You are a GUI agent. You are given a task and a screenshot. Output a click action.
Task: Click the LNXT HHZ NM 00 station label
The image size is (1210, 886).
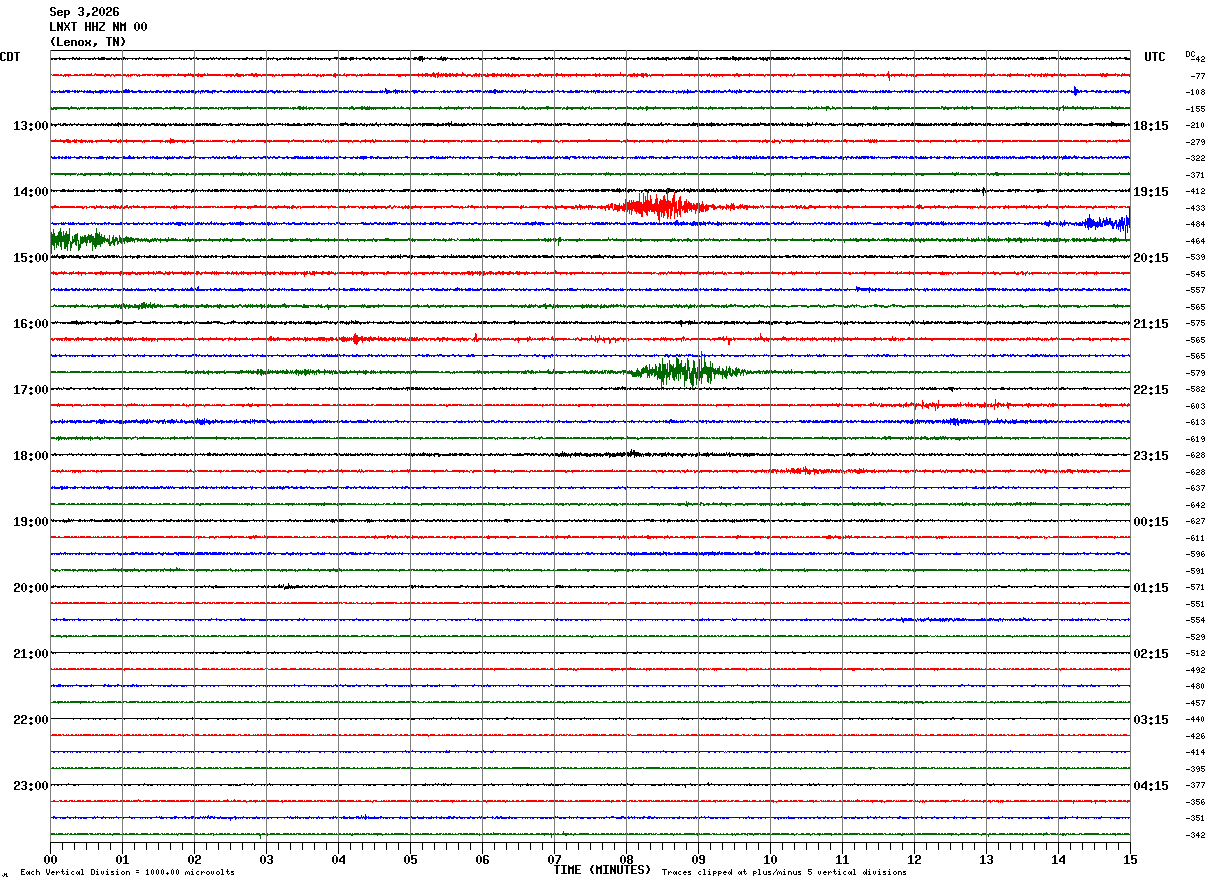(98, 27)
